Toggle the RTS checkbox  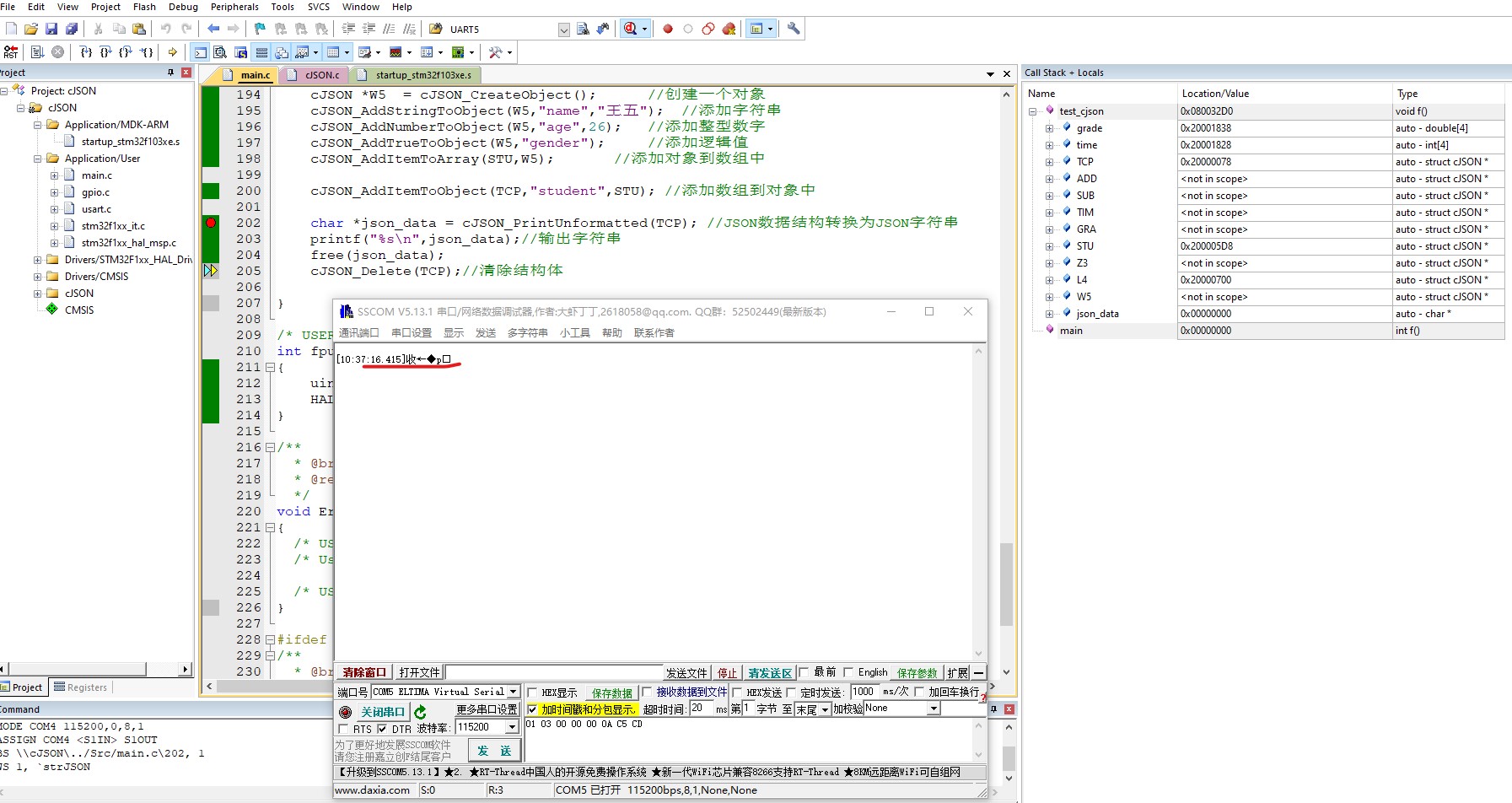tap(344, 729)
